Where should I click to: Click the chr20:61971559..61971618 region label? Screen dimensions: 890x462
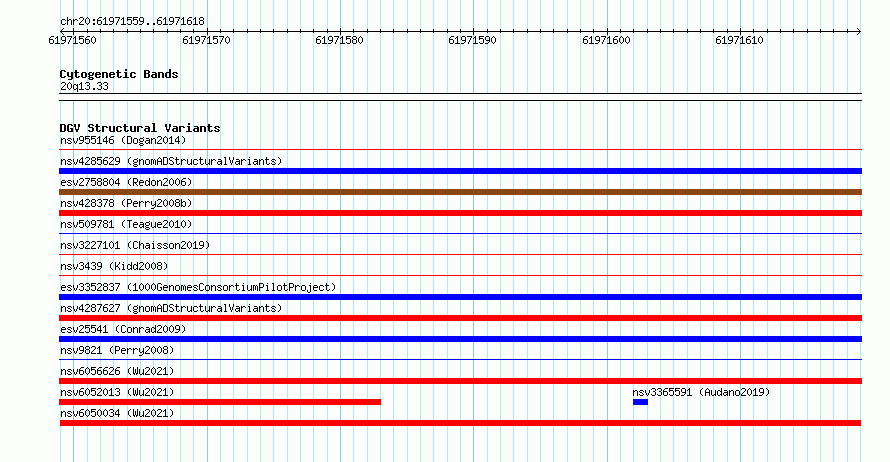coord(132,21)
